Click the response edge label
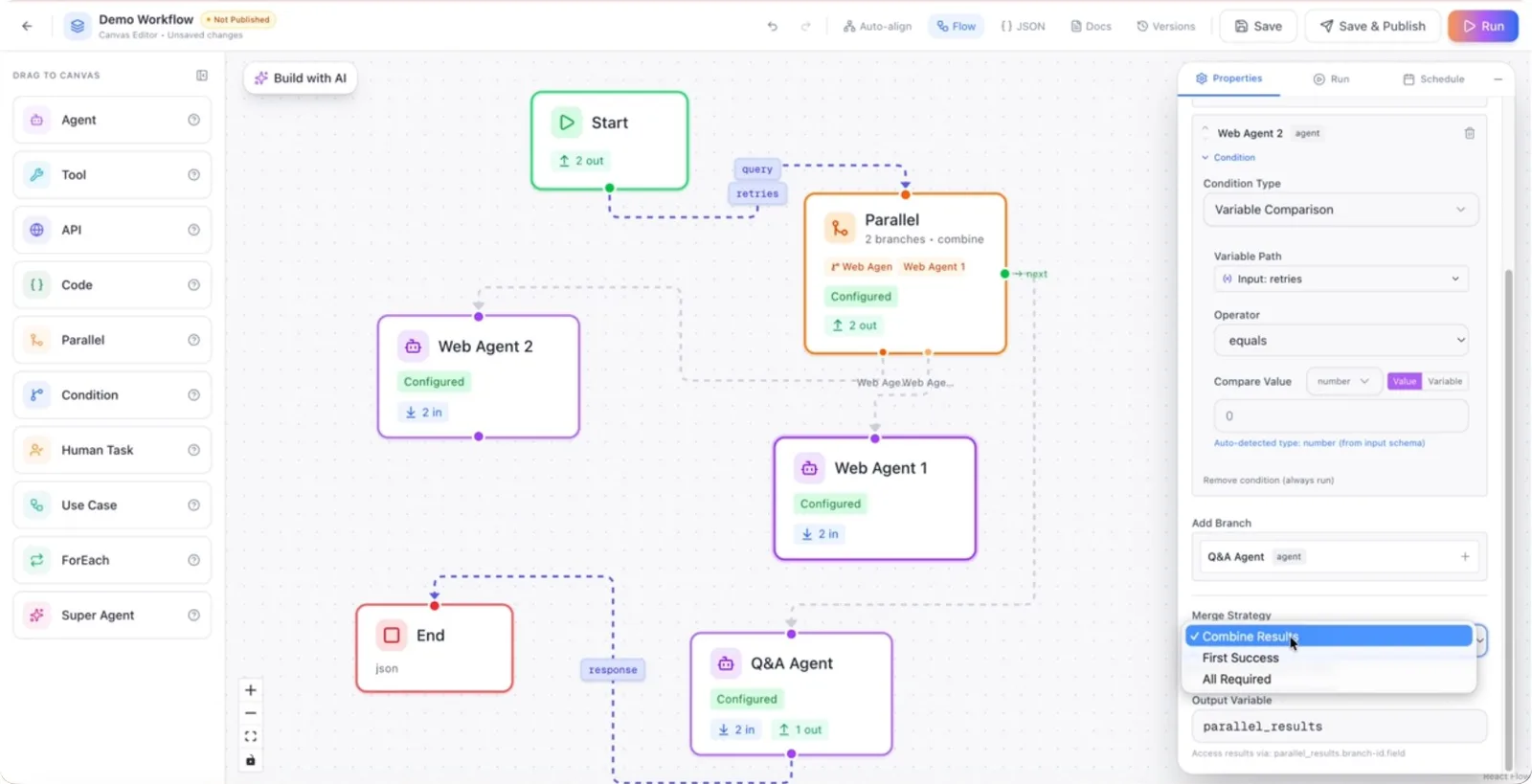 [613, 670]
